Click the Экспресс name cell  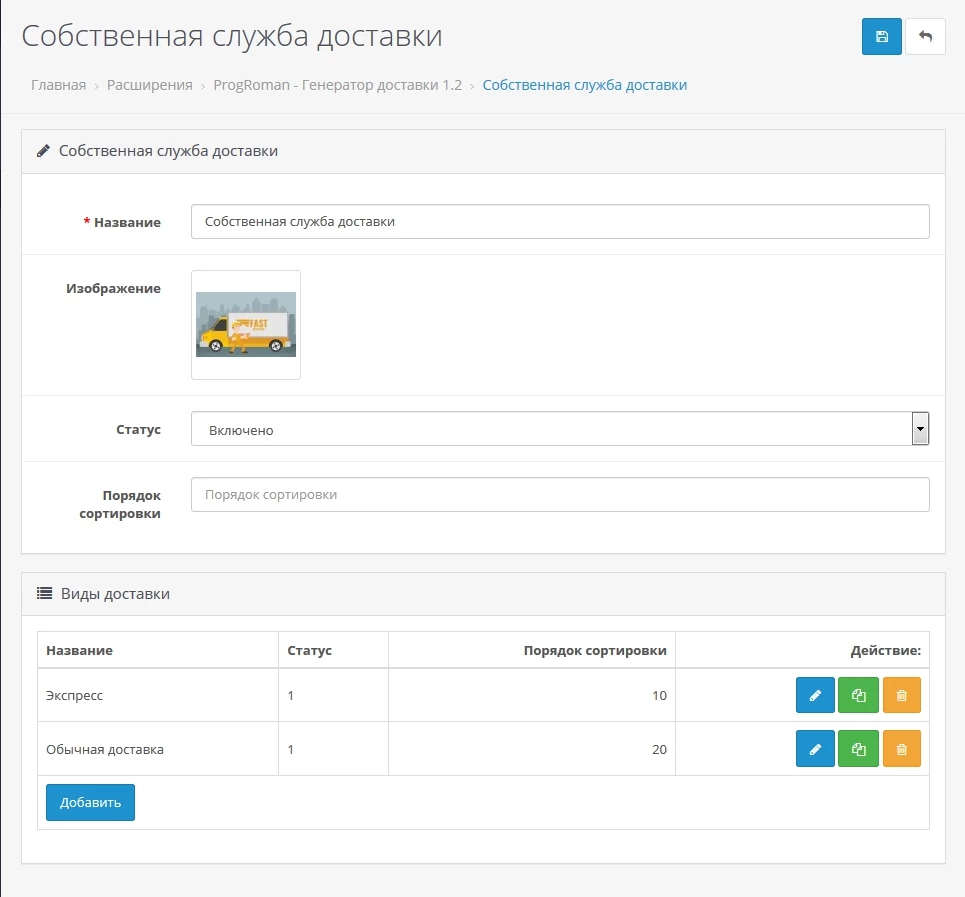(158, 695)
